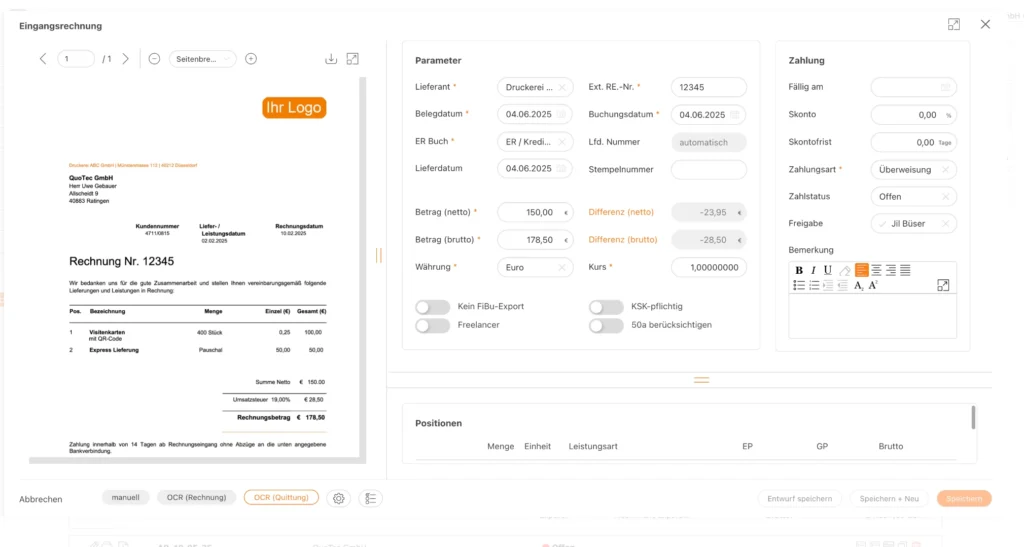This screenshot has height=547, width=1024.
Task: Insert bulleted list in Bemerkung
Action: tap(799, 285)
